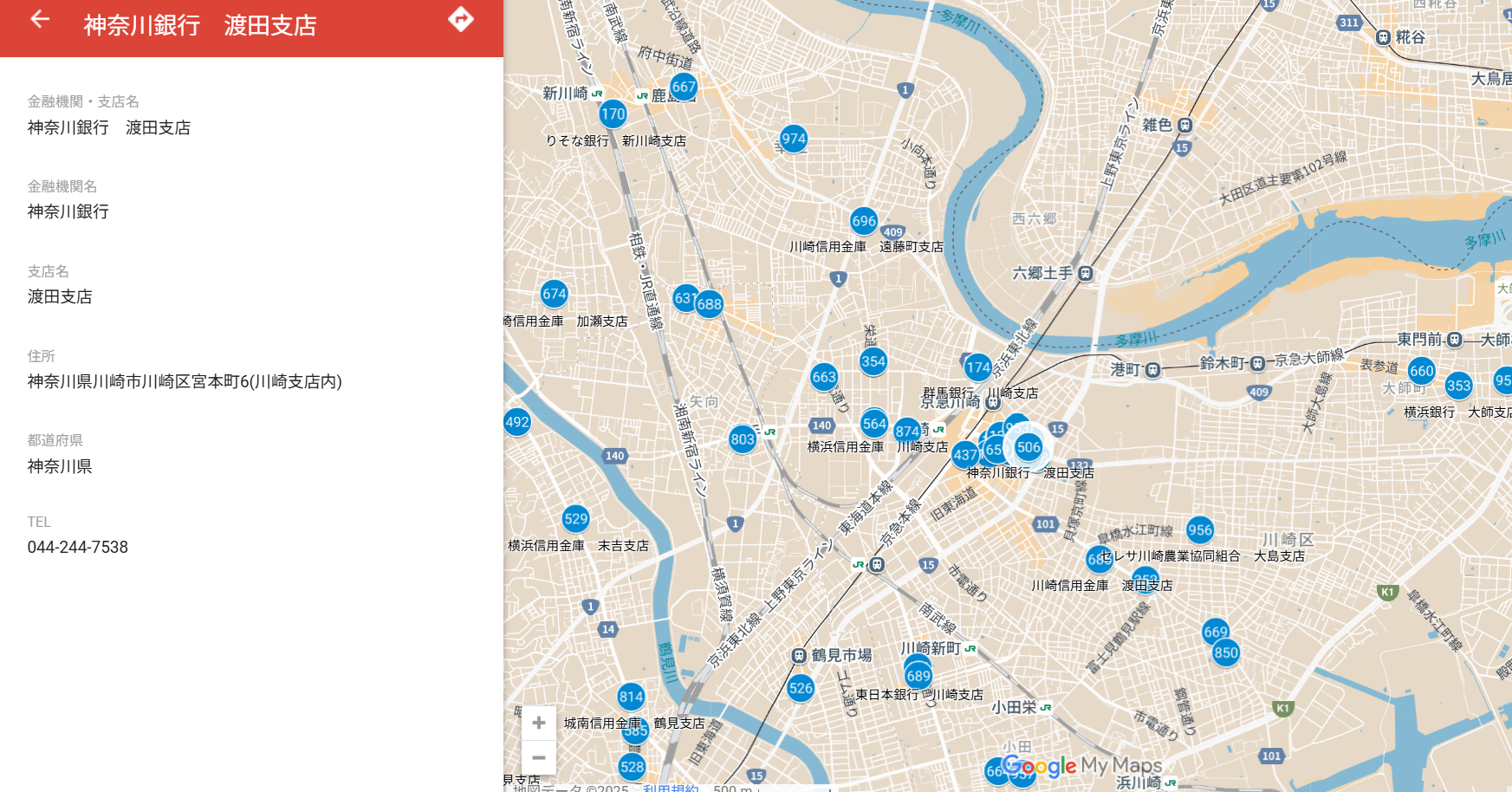Click the address text in details panel
Screen dimensions: 1512x792
(x=185, y=381)
